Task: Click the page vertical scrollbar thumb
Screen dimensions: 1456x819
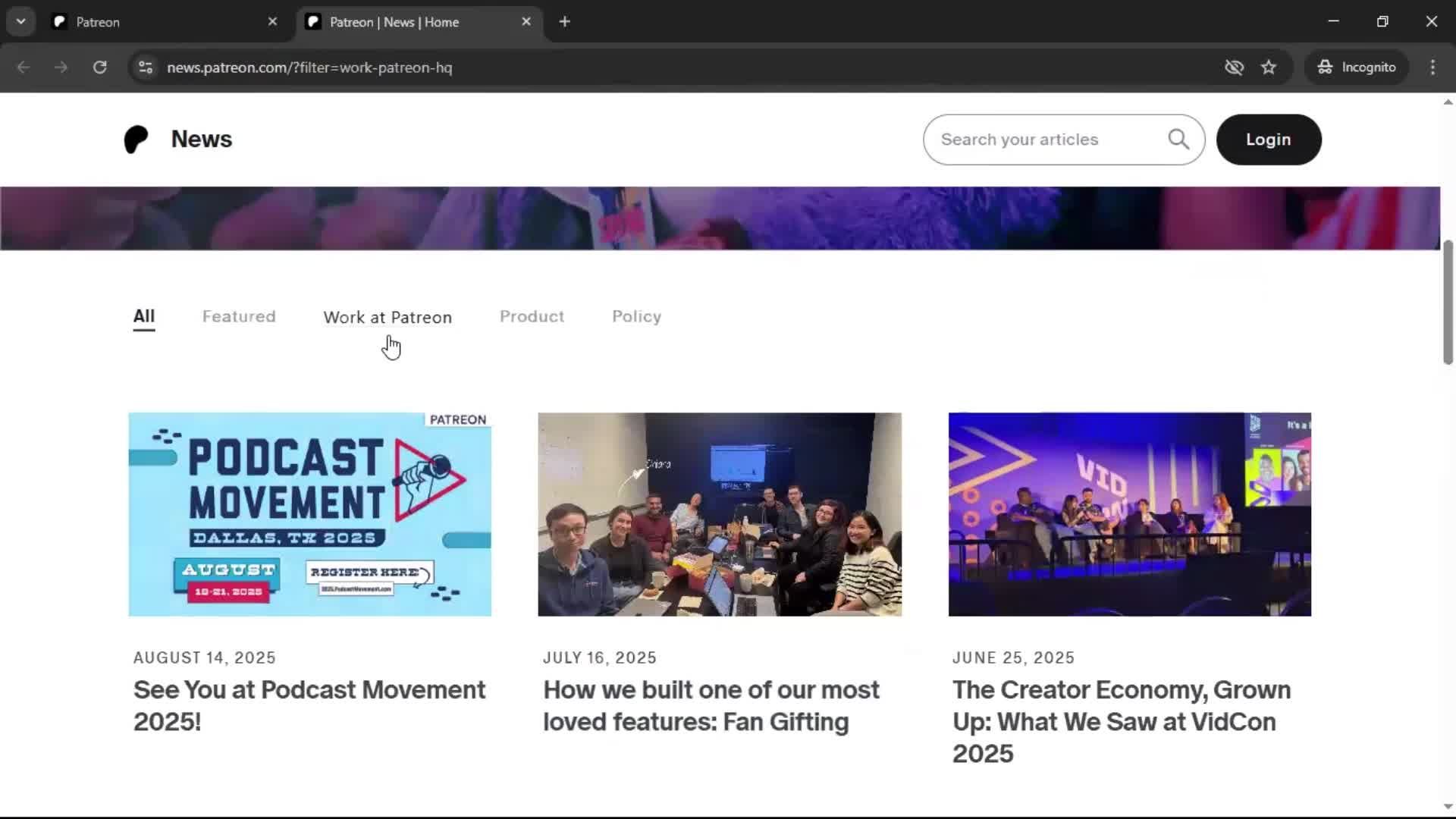Action: [x=1448, y=303]
